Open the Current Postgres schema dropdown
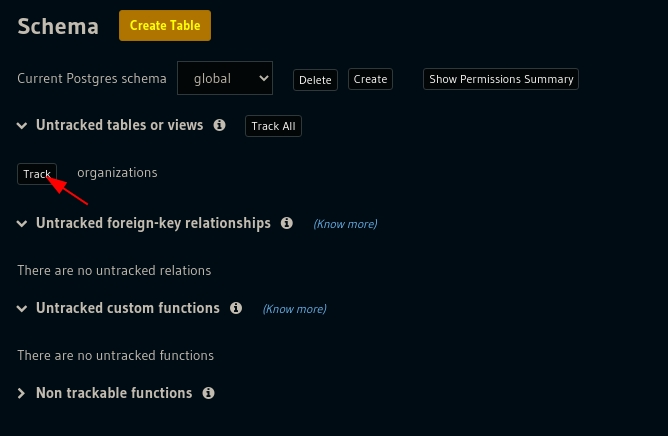The width and height of the screenshot is (668, 436). pyautogui.click(x=225, y=78)
